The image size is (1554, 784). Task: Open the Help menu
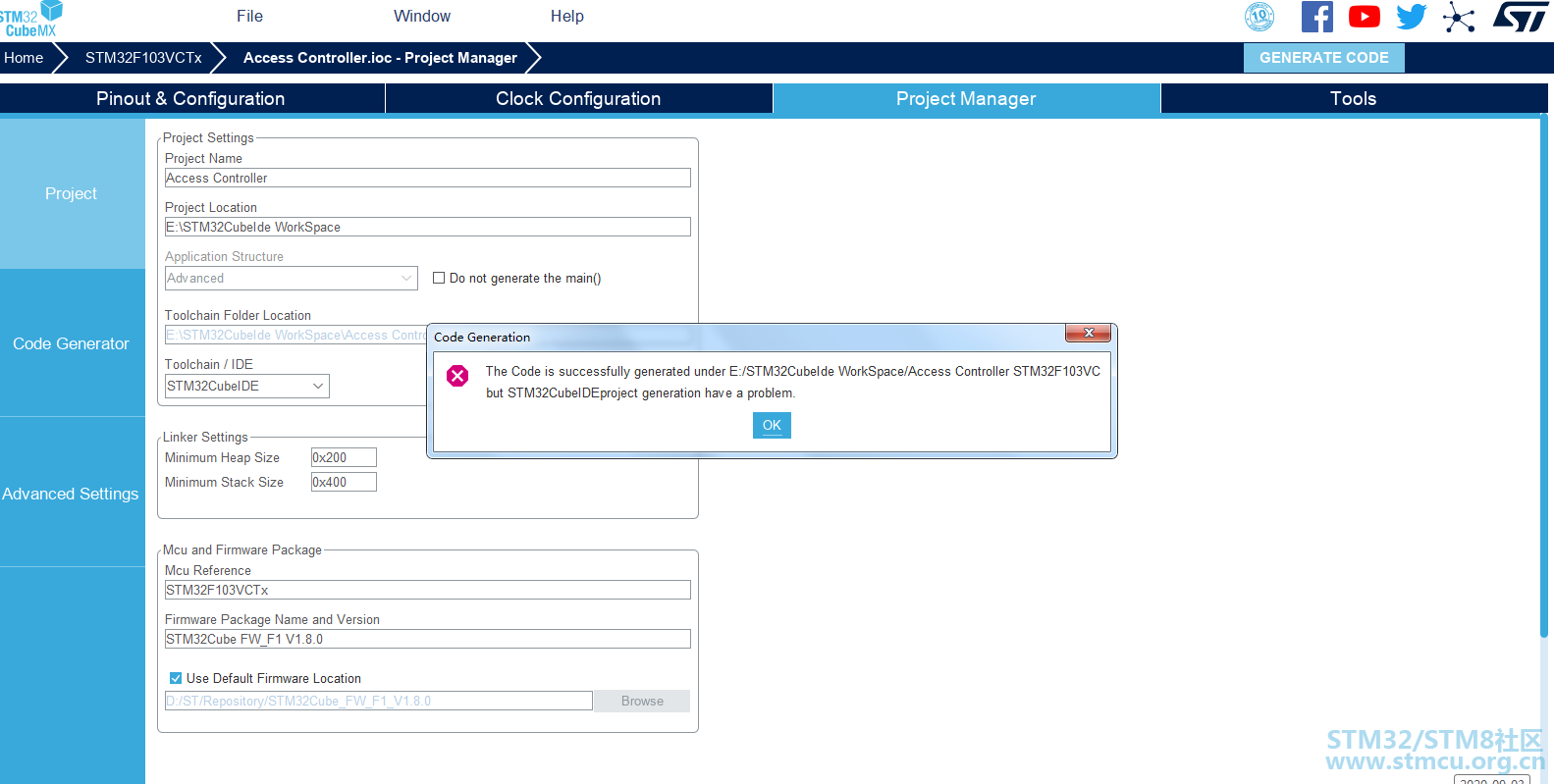(x=567, y=16)
